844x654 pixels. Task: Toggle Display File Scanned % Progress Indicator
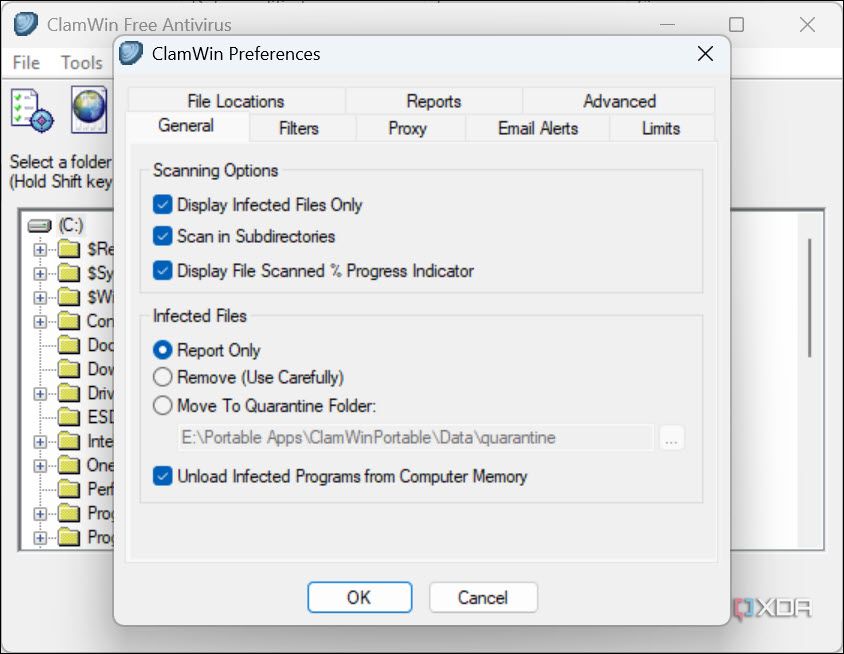click(x=163, y=270)
